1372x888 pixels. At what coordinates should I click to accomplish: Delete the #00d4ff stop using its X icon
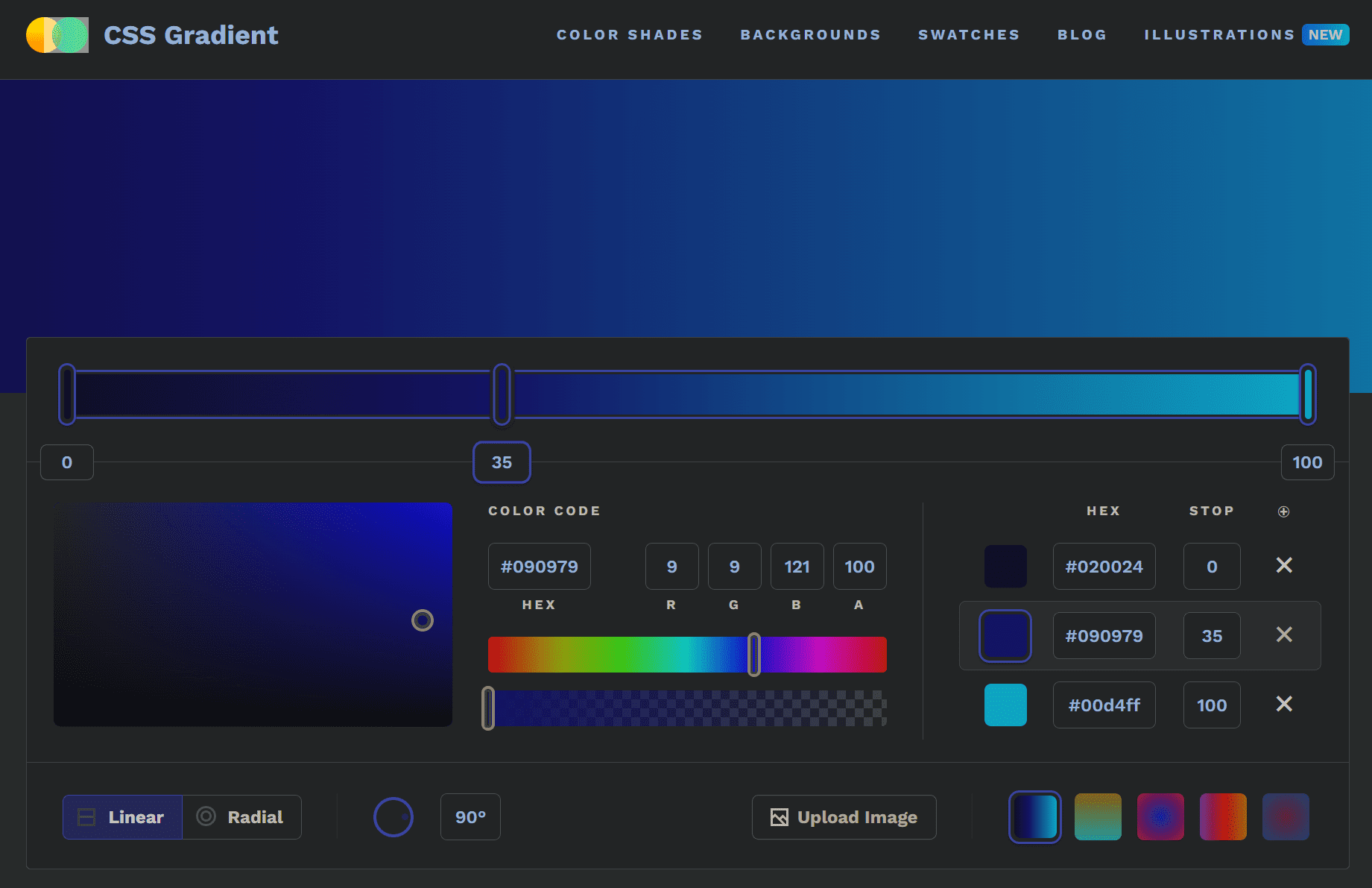tap(1284, 705)
